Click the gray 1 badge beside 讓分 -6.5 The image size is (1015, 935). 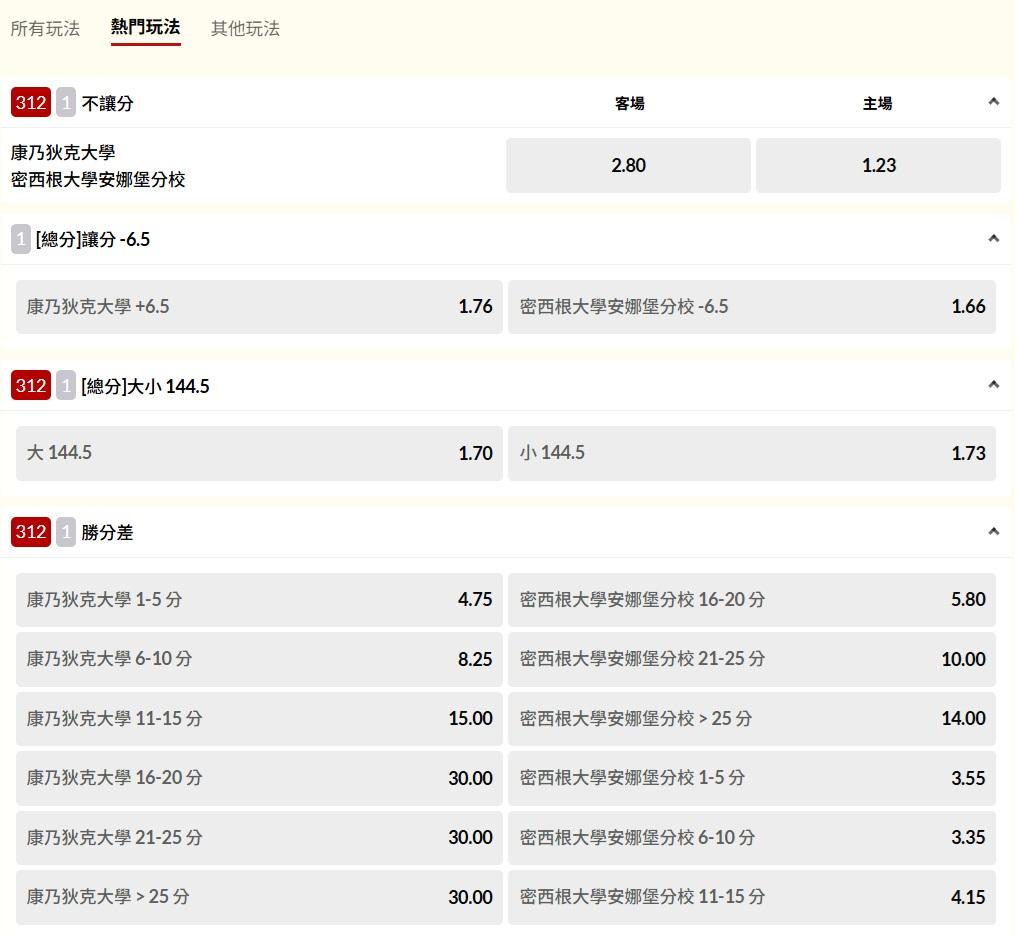pyautogui.click(x=21, y=240)
